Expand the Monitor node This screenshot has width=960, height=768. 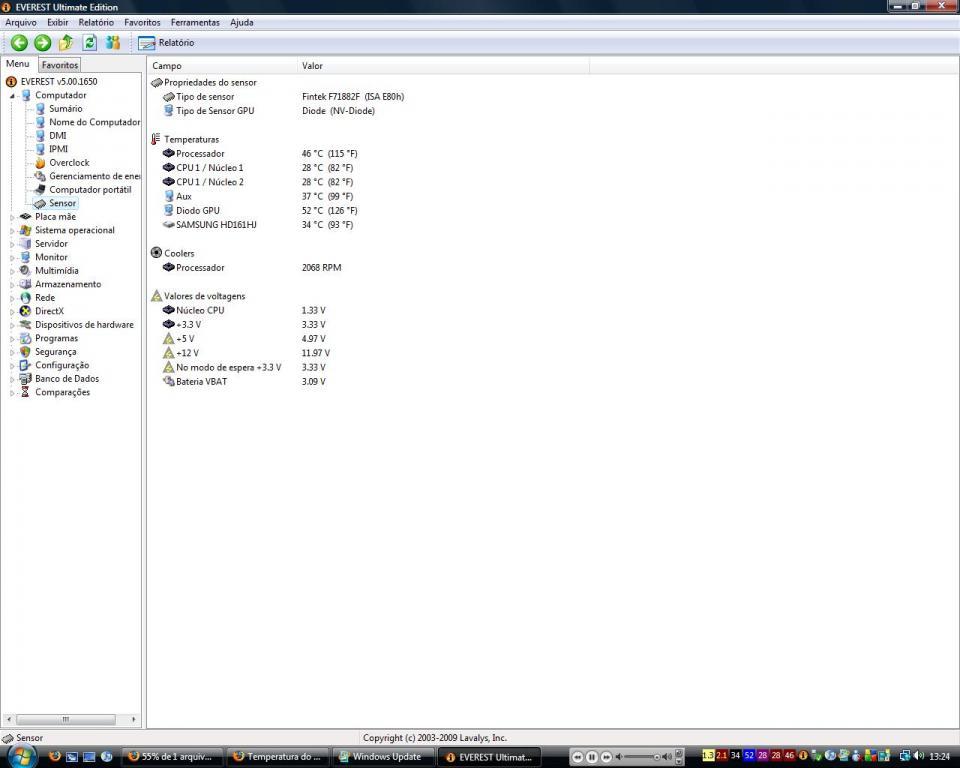[12, 257]
